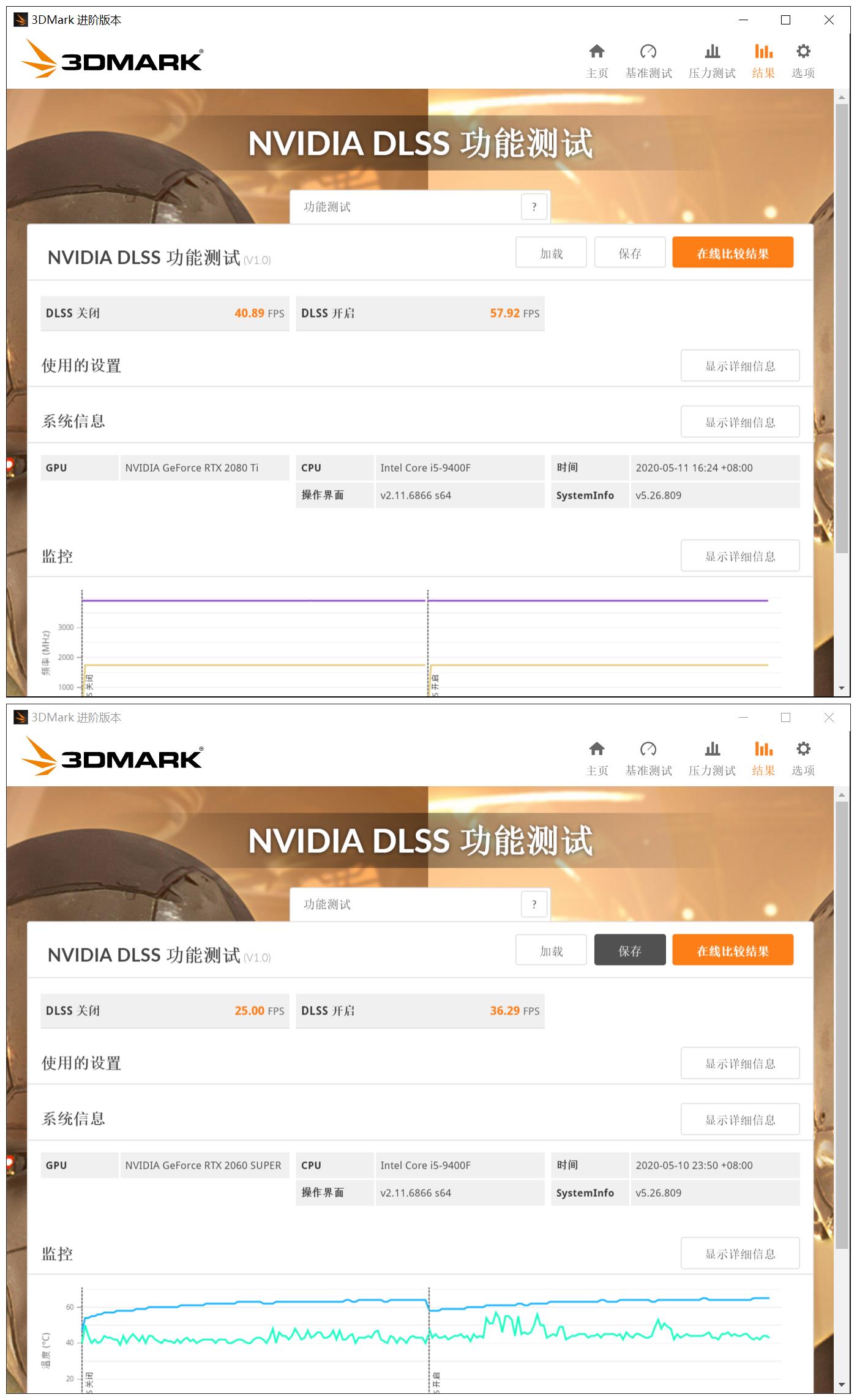
Task: Show details for 使用的设置 in lower window
Action: coord(740,1063)
